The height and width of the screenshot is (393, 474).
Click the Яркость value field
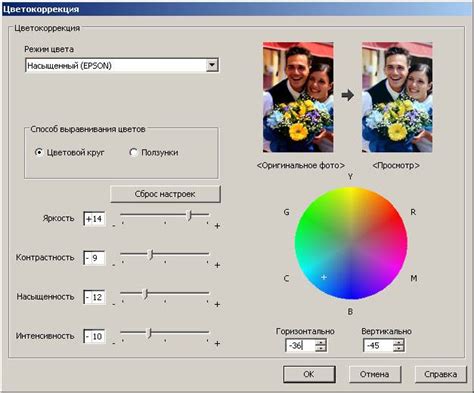(95, 219)
